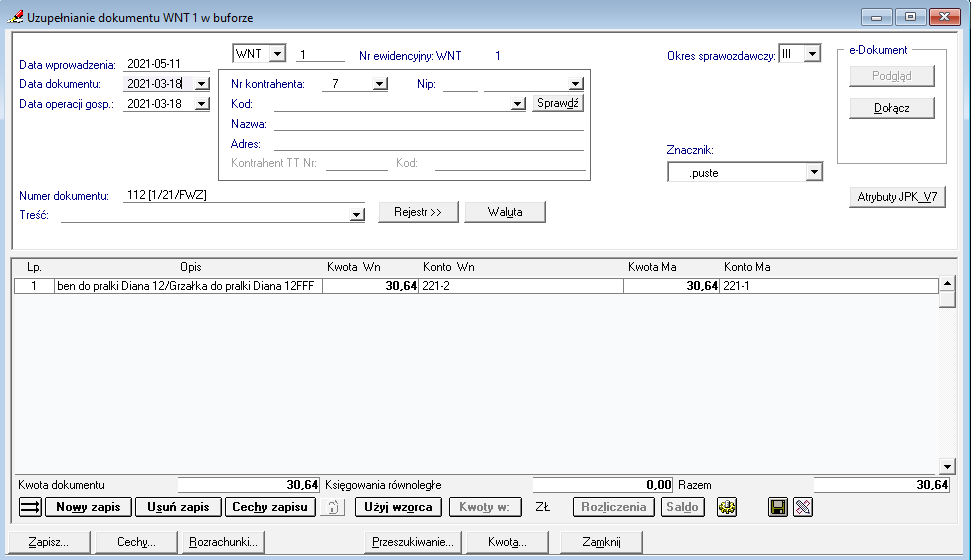Expand the Okres sprawozdawczy dropdown
The height and width of the screenshot is (560, 971).
click(812, 54)
